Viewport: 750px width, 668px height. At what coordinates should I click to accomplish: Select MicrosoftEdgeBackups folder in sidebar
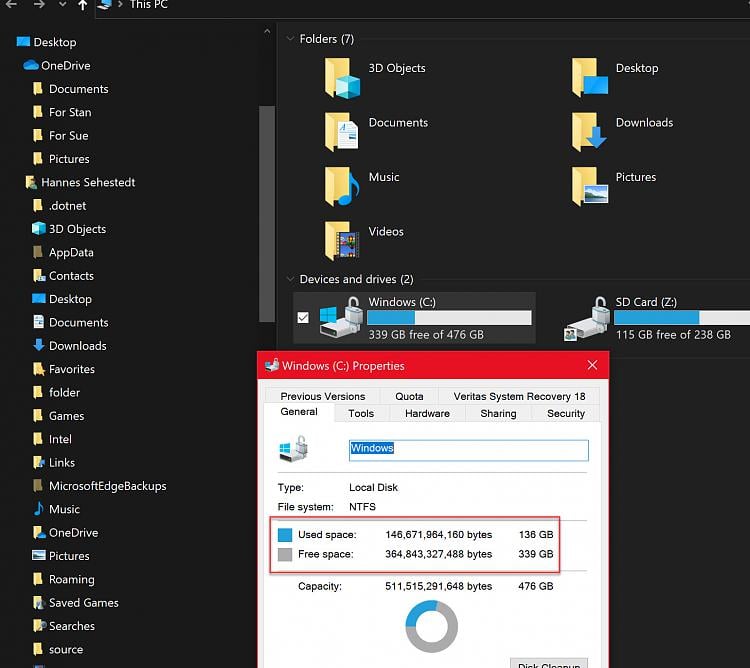(108, 485)
